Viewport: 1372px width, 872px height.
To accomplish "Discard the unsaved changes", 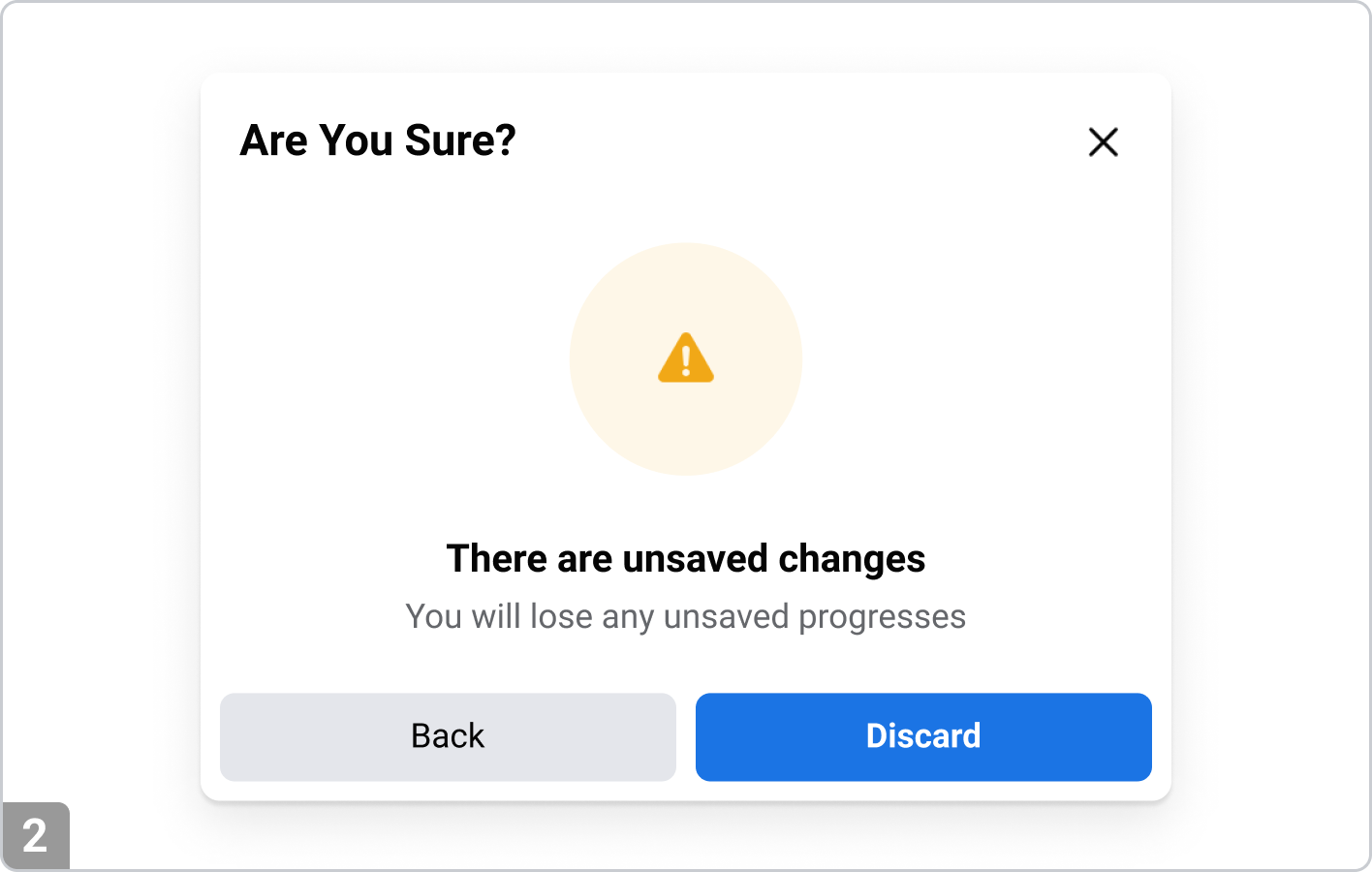I will pyautogui.click(x=923, y=736).
